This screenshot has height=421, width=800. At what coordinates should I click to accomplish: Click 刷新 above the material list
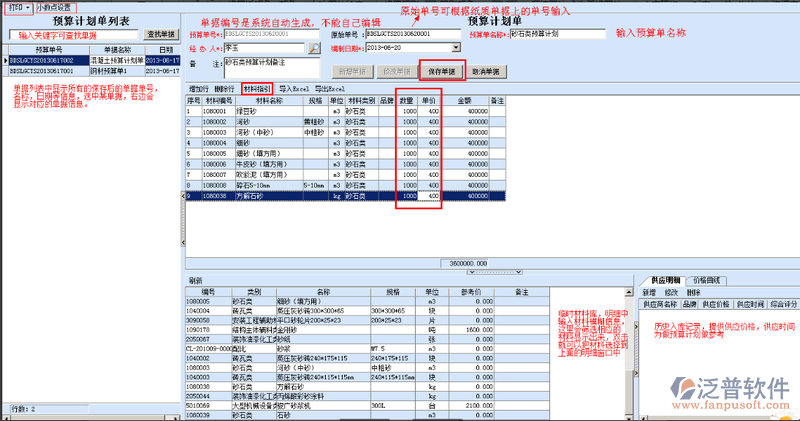(x=195, y=281)
